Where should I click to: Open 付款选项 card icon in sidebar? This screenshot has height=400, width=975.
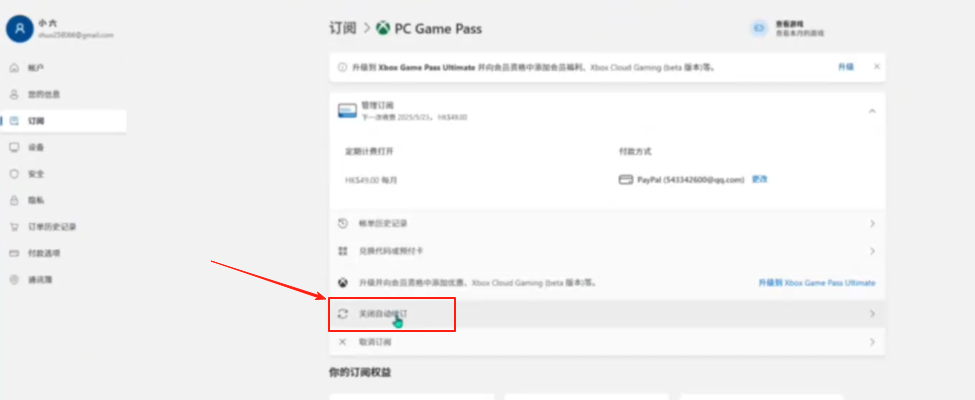coord(14,253)
